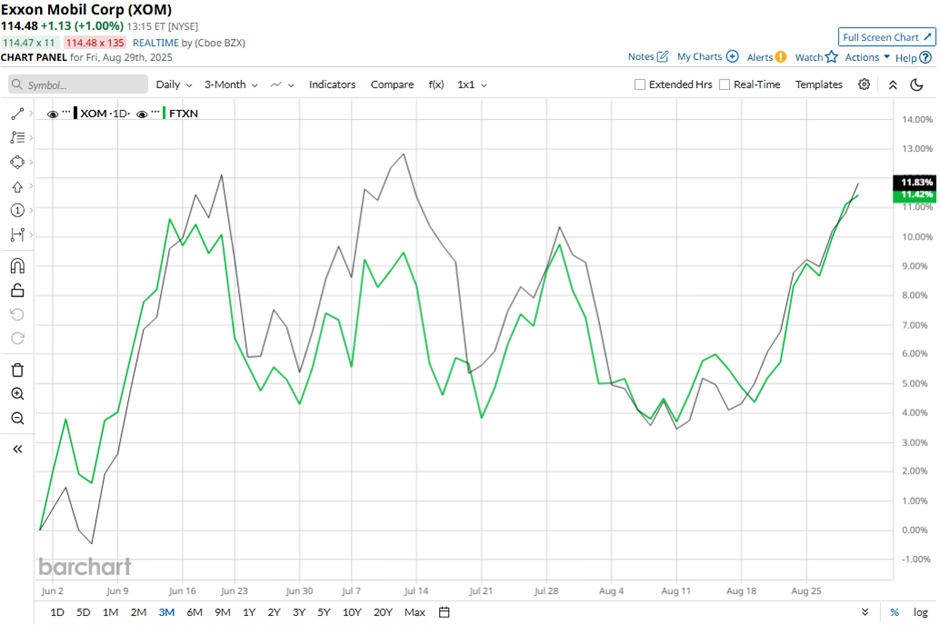
Task: Expand the line tool submenu arrow
Action: 31,113
